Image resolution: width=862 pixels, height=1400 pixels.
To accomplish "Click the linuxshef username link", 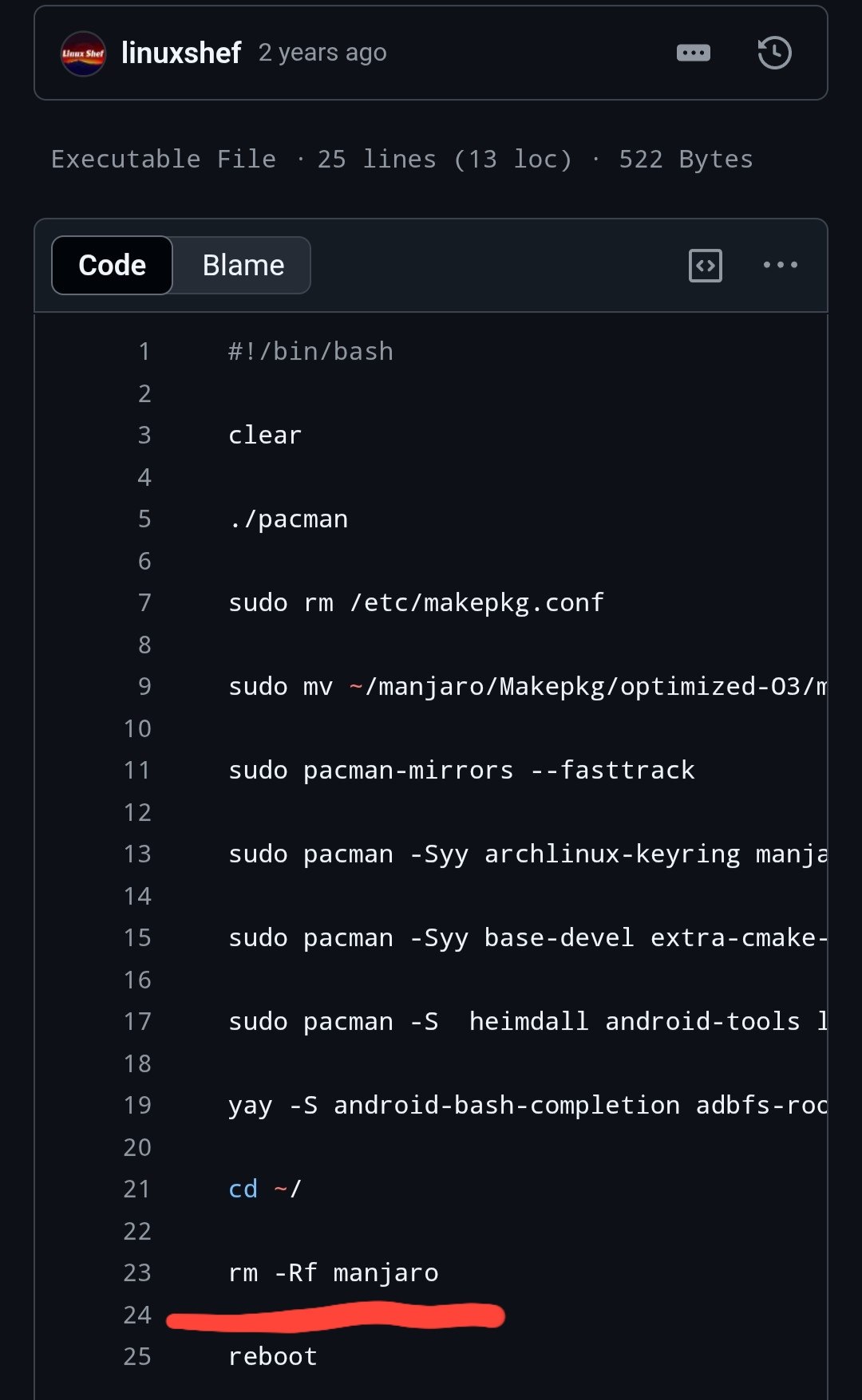I will pos(181,53).
